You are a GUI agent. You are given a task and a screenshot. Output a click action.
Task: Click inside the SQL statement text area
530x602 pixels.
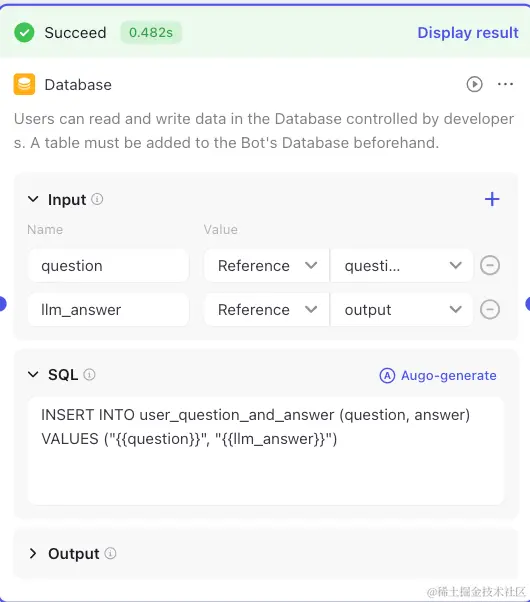[x=266, y=451]
